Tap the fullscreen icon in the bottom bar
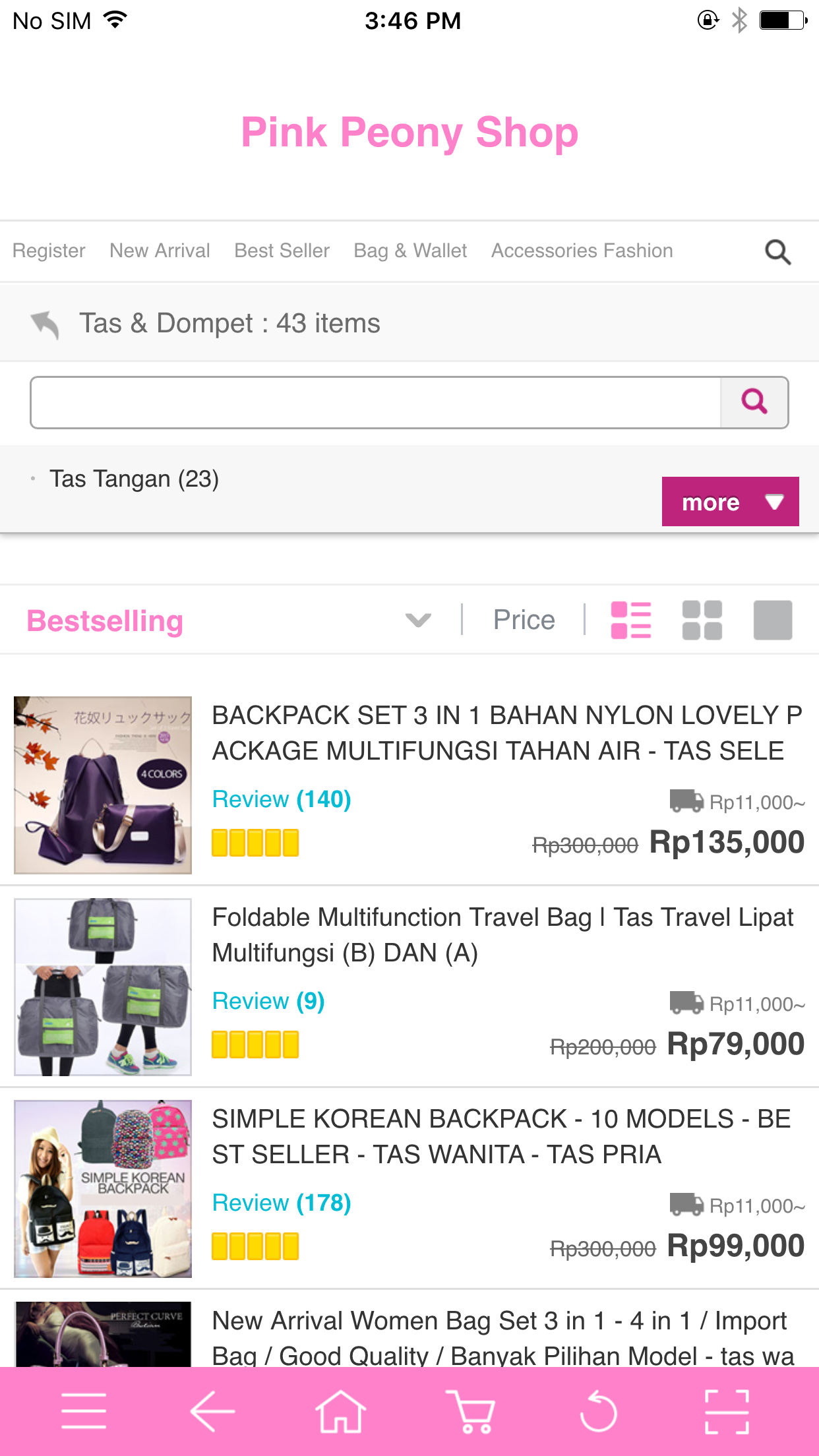The width and height of the screenshot is (819, 1456). coord(727,1411)
